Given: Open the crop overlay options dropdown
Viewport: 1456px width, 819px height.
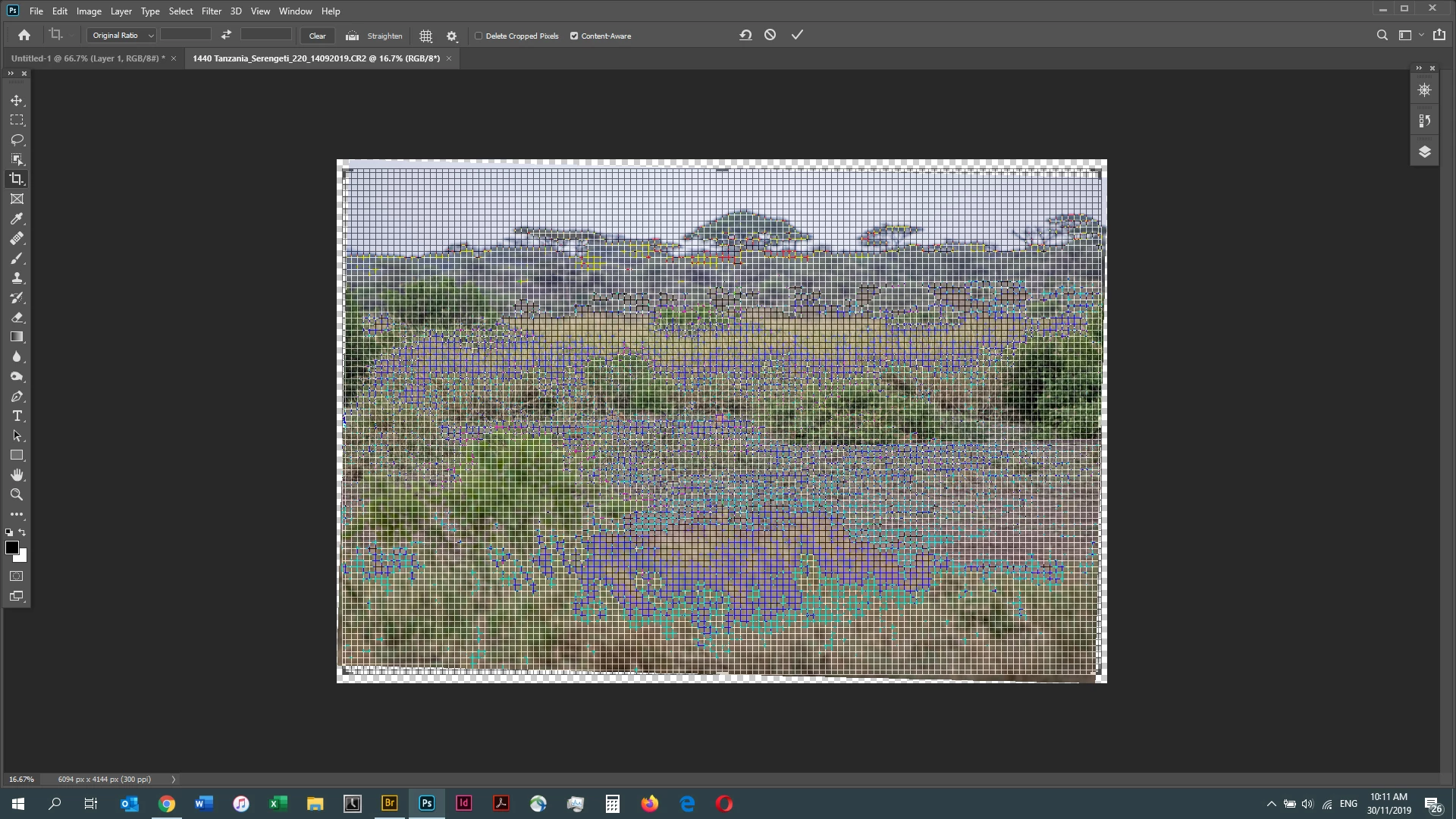Looking at the screenshot, I should (426, 36).
